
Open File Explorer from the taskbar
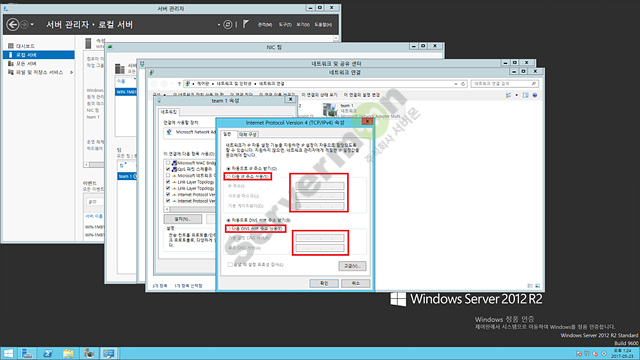pyautogui.click(x=68, y=353)
